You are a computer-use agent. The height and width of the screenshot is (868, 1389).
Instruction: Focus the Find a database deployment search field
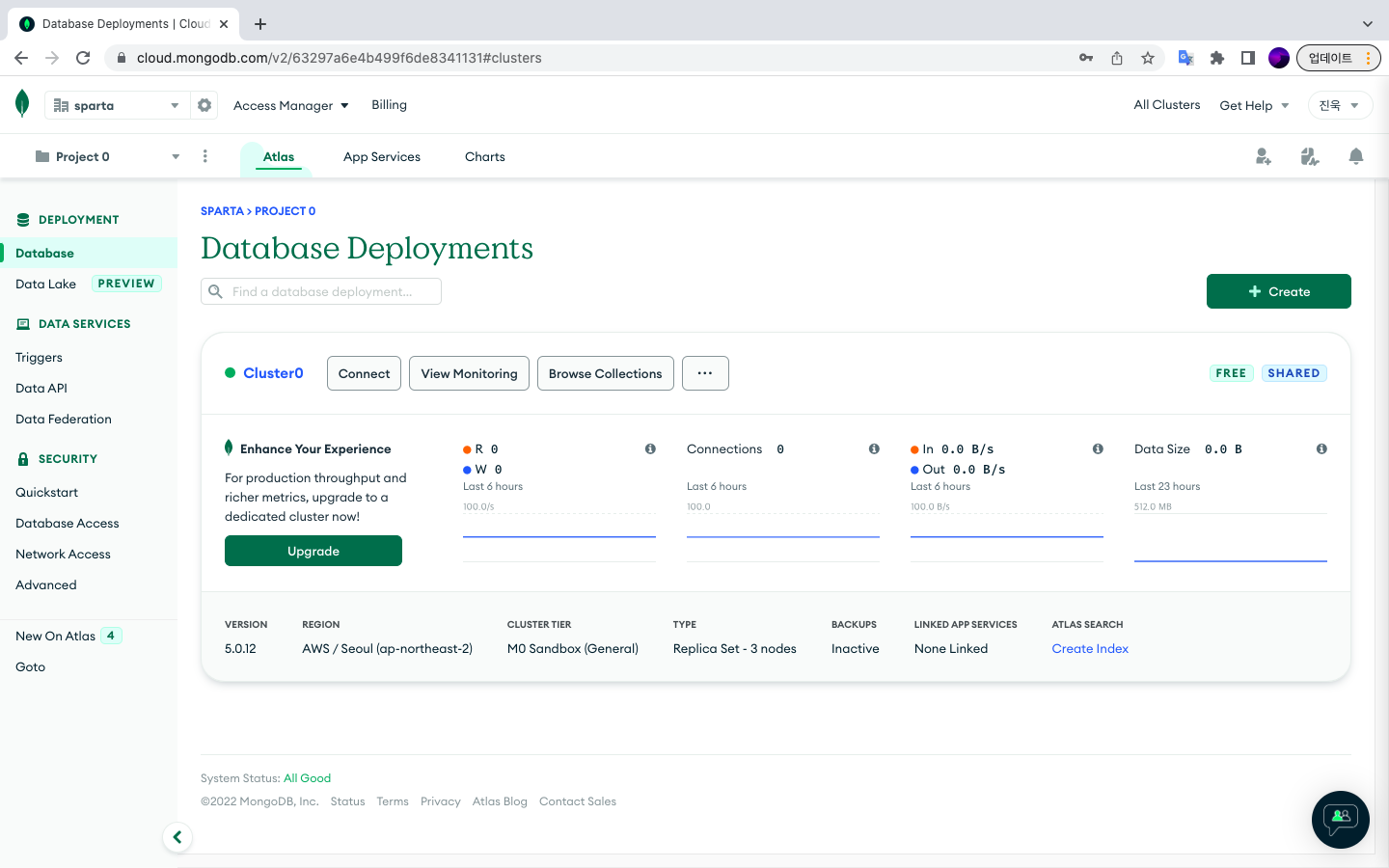click(321, 291)
